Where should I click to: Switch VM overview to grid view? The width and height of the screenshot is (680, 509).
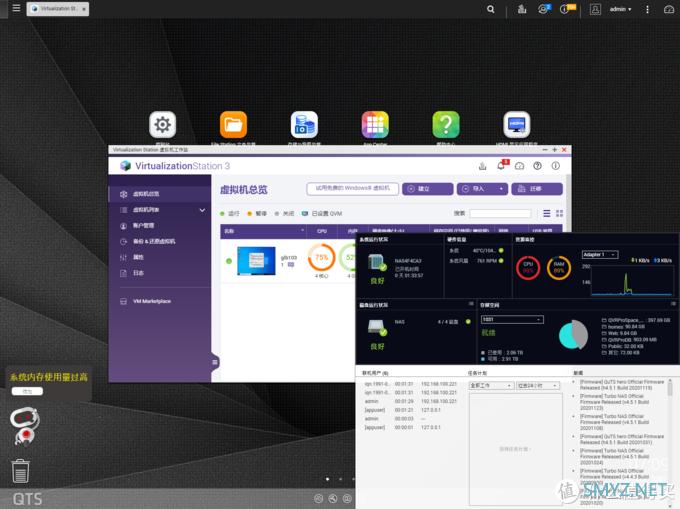tap(559, 213)
